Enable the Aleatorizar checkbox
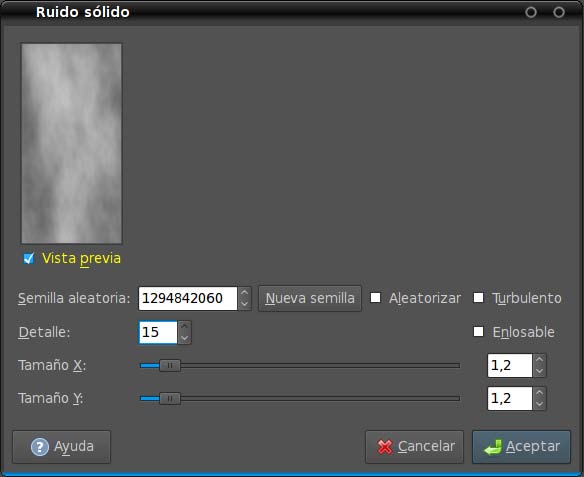The width and height of the screenshot is (584, 477). pyautogui.click(x=375, y=298)
